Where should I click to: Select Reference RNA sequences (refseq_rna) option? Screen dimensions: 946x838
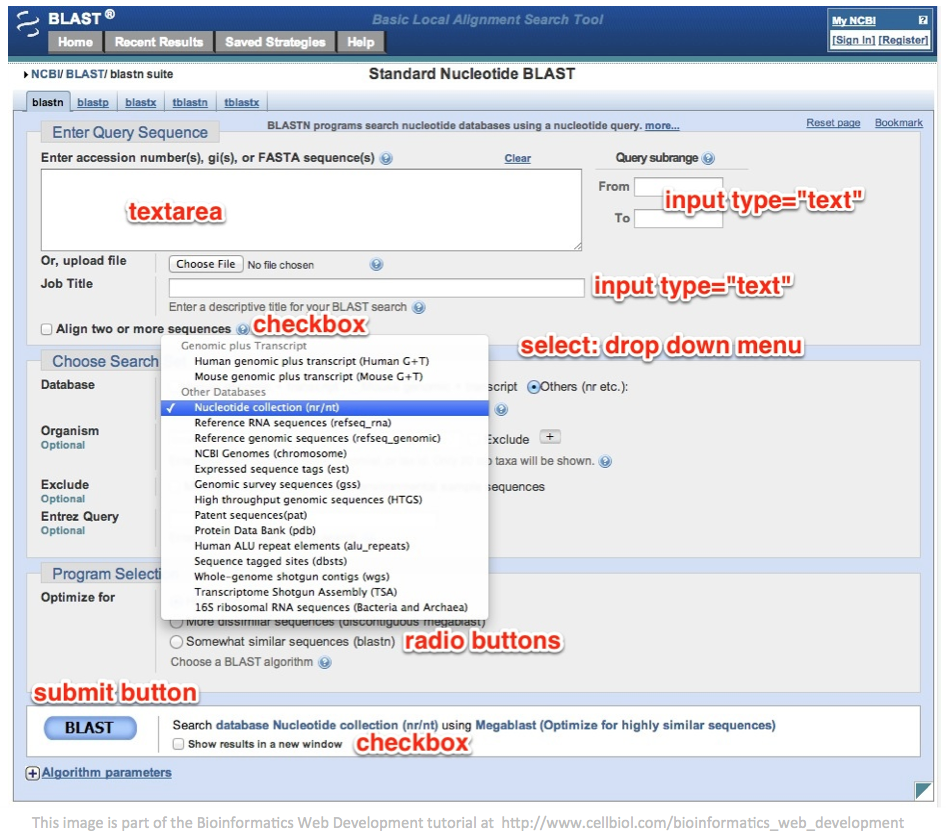coord(325,424)
